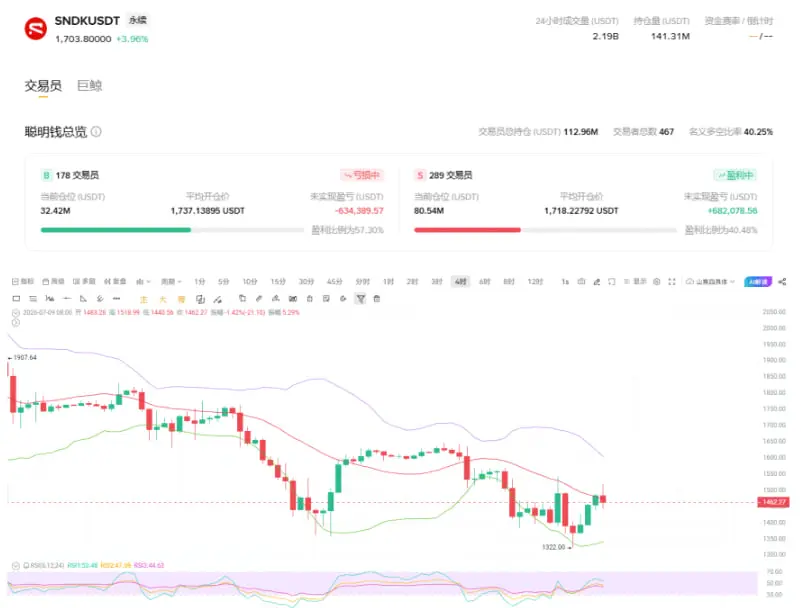Open the info icon beside 聪明钱总览
801x608 pixels.
click(96, 132)
